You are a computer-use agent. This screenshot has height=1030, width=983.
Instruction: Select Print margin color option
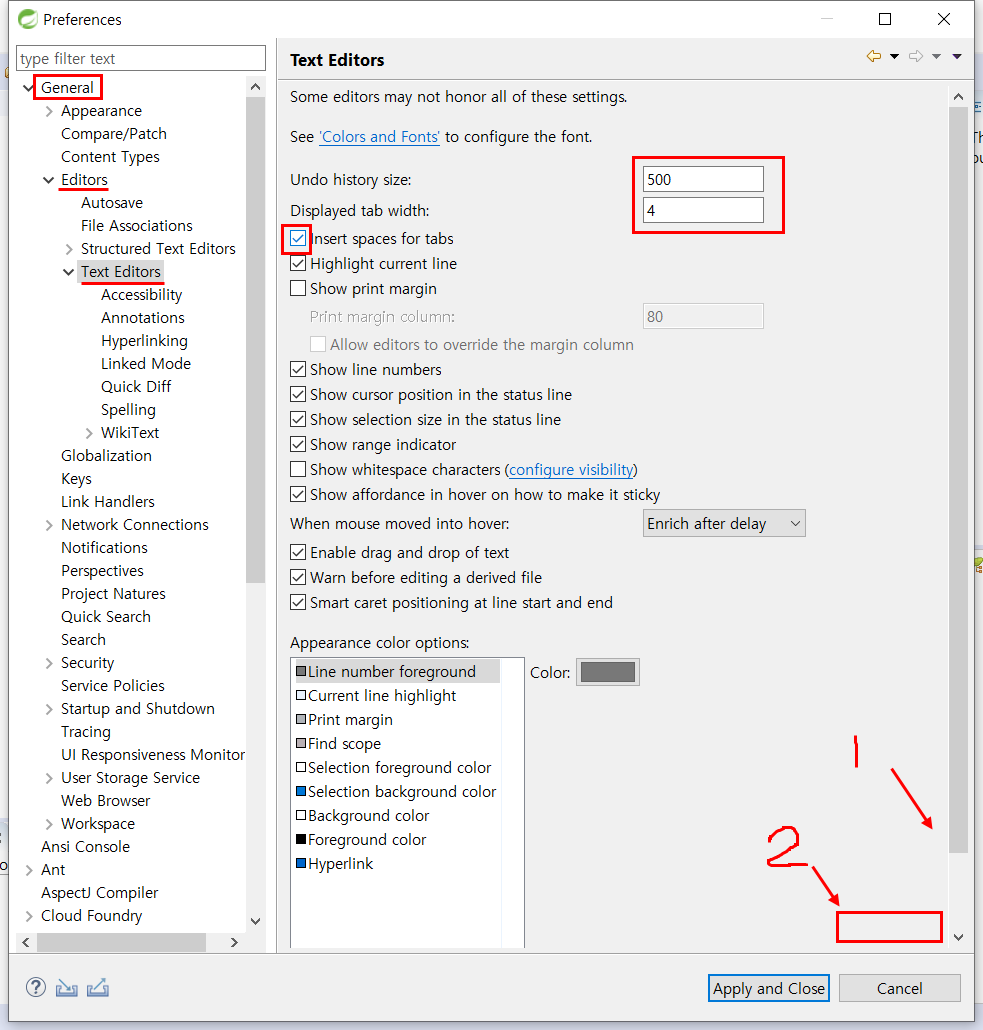pyautogui.click(x=350, y=720)
